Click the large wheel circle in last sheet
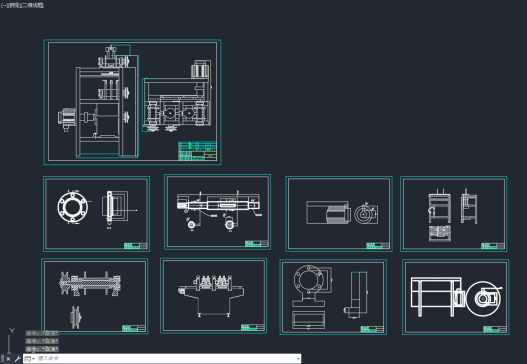The width and height of the screenshot is (527, 364). (483, 299)
